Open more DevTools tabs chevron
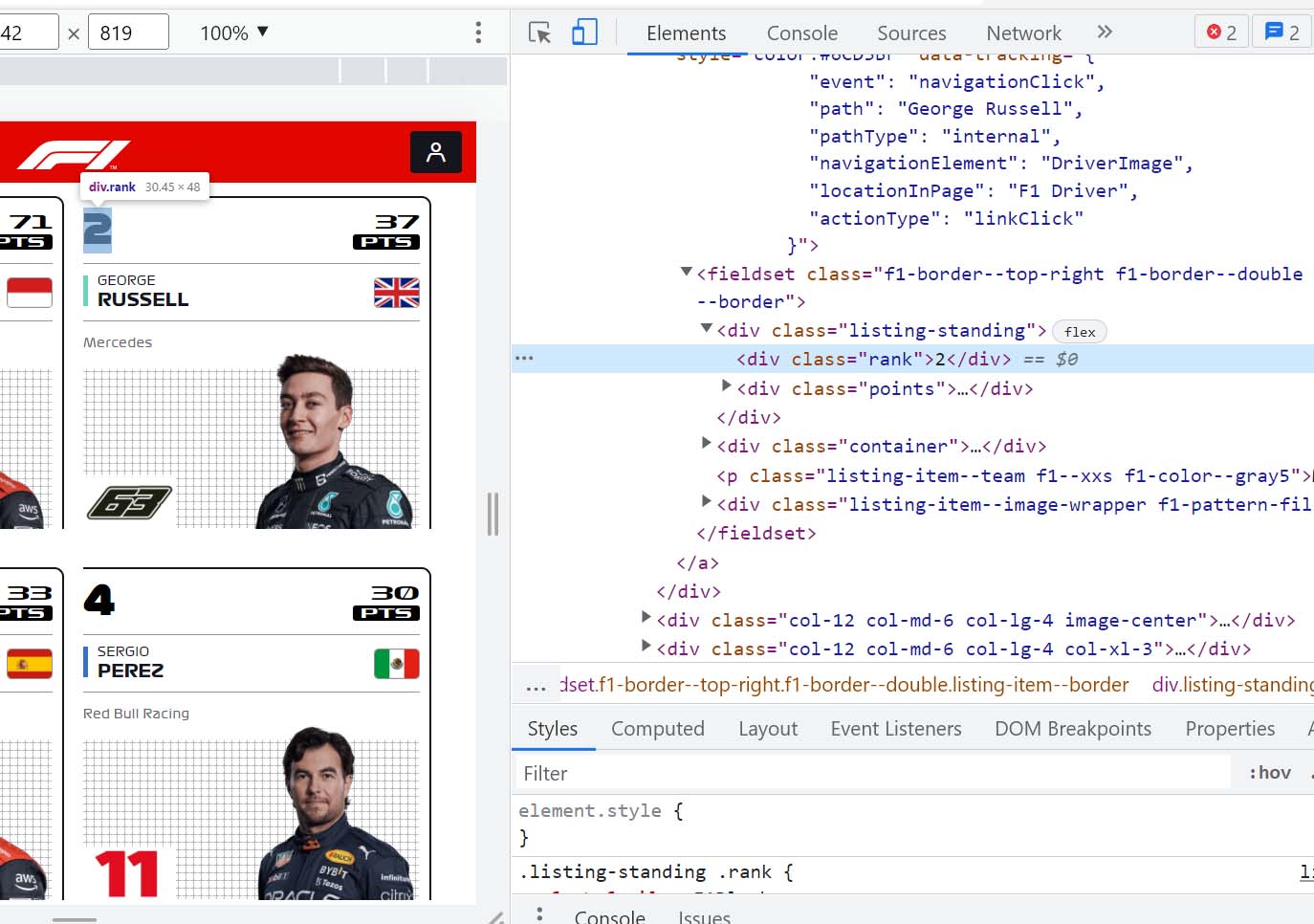The height and width of the screenshot is (924, 1314). (x=1105, y=33)
